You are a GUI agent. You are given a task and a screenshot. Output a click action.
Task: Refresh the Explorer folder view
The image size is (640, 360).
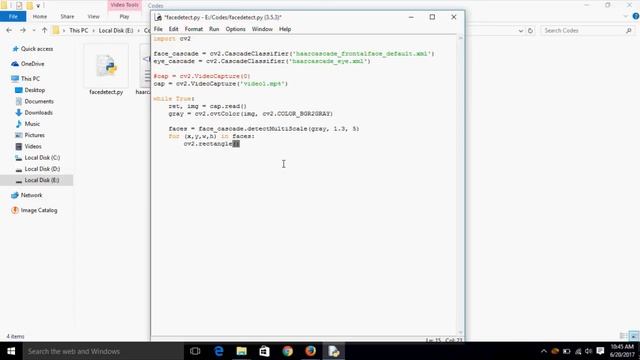tap(530, 31)
